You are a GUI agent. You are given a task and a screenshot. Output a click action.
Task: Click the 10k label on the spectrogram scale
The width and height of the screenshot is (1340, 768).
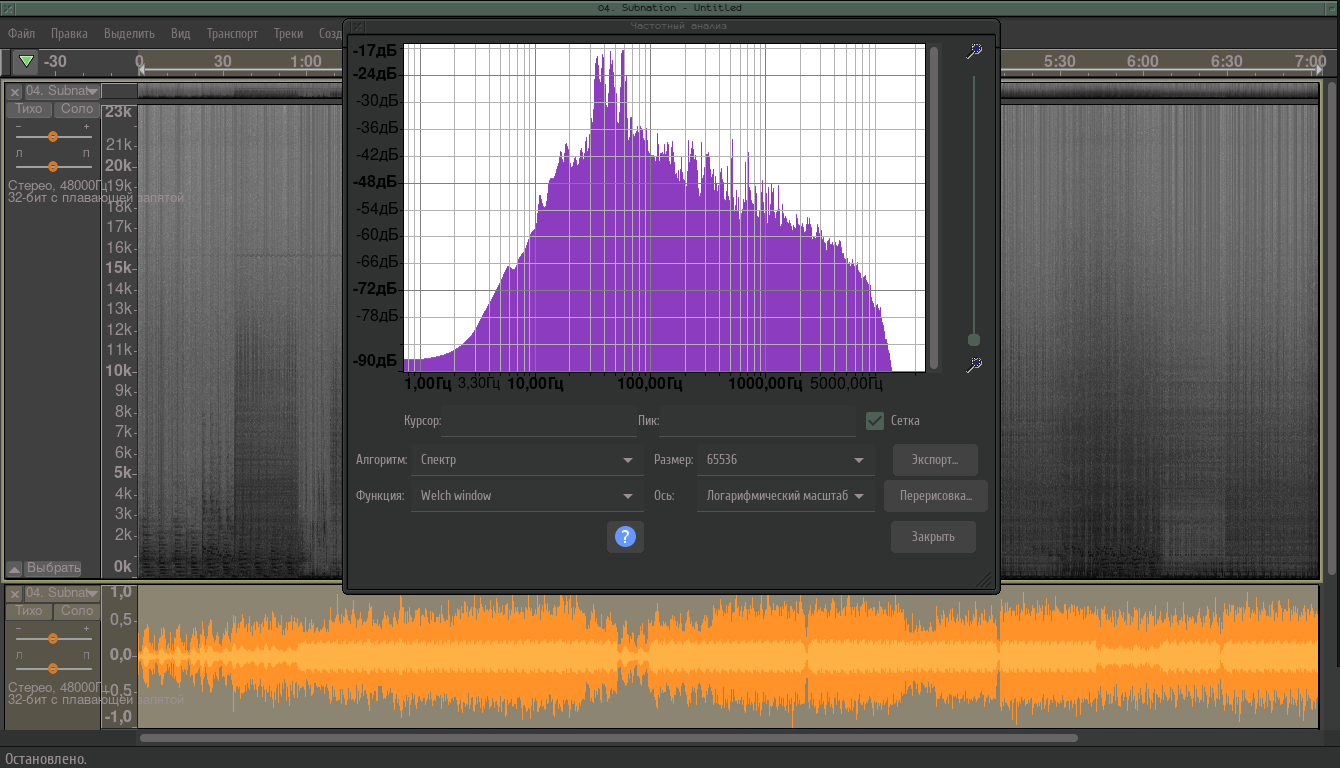coord(118,370)
